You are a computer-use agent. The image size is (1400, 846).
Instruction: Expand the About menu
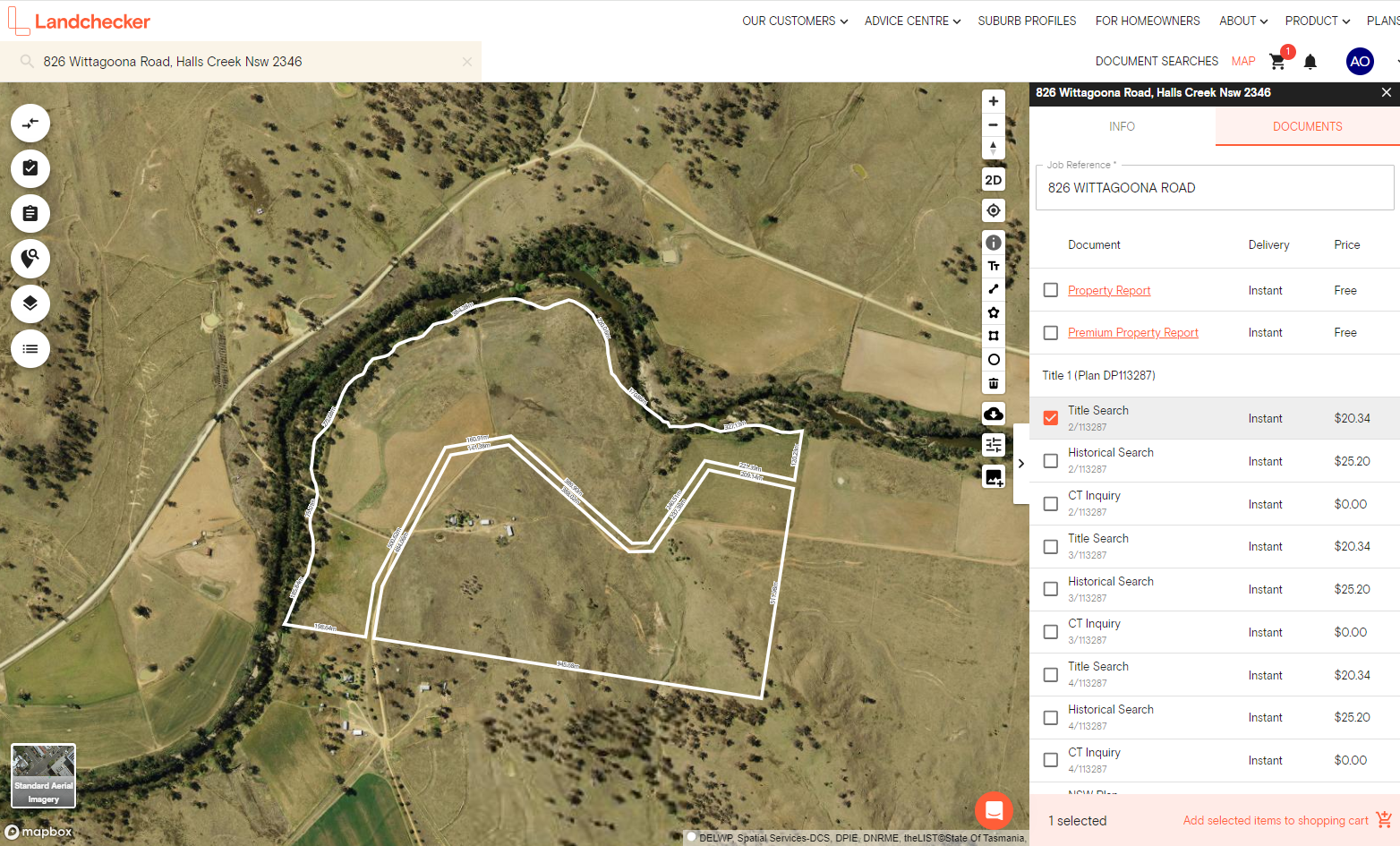pos(1243,21)
